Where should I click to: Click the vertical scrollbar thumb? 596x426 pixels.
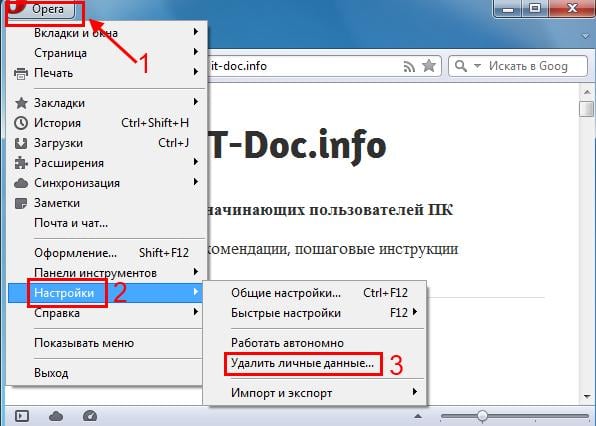(x=586, y=109)
